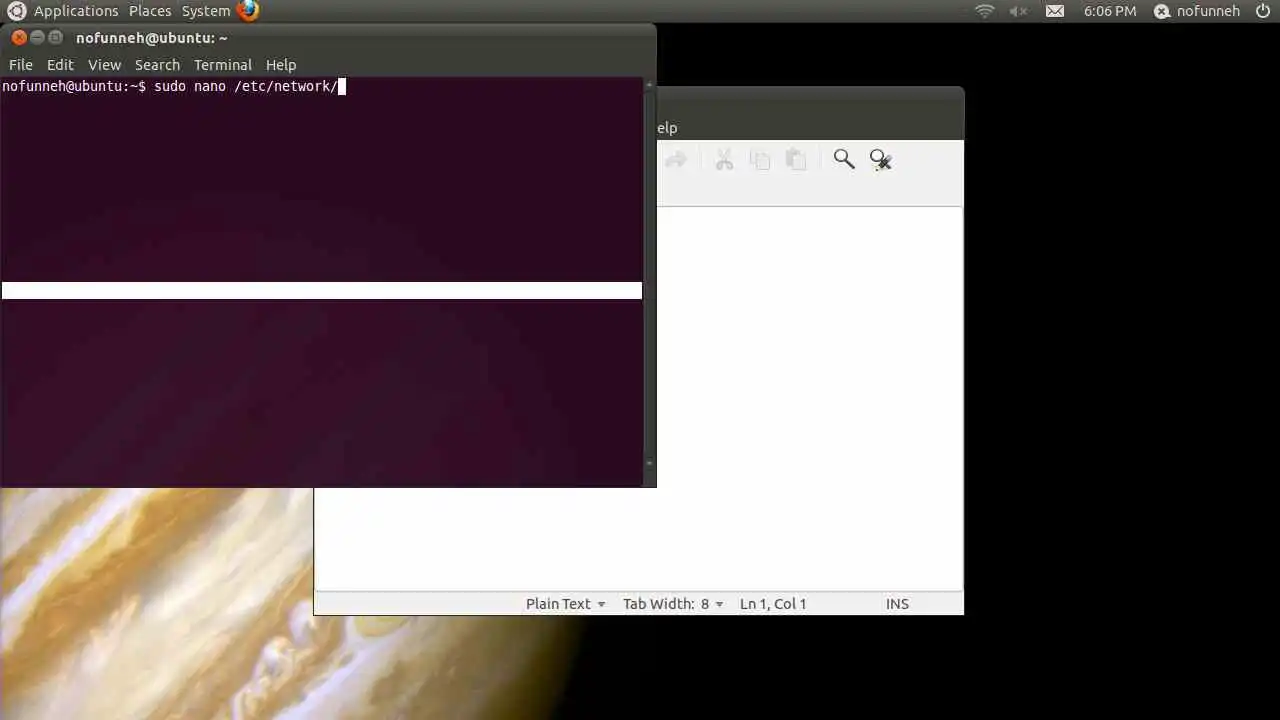Open the mail envelope indicator

click(1055, 11)
